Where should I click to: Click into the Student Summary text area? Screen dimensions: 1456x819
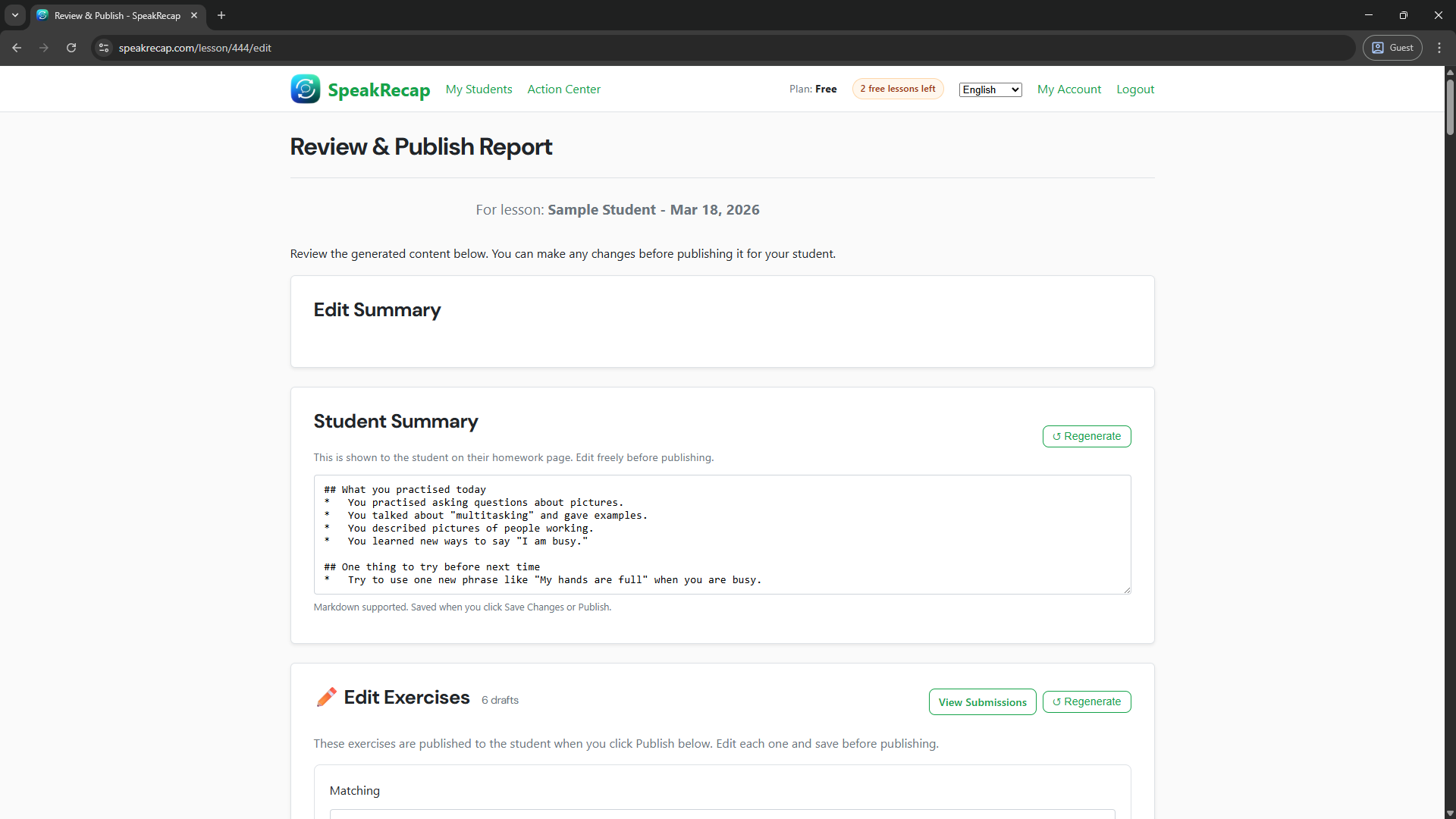click(722, 535)
